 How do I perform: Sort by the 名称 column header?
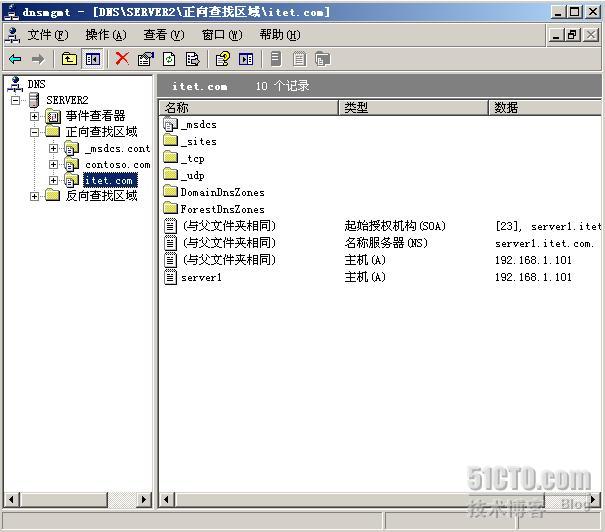tap(248, 108)
